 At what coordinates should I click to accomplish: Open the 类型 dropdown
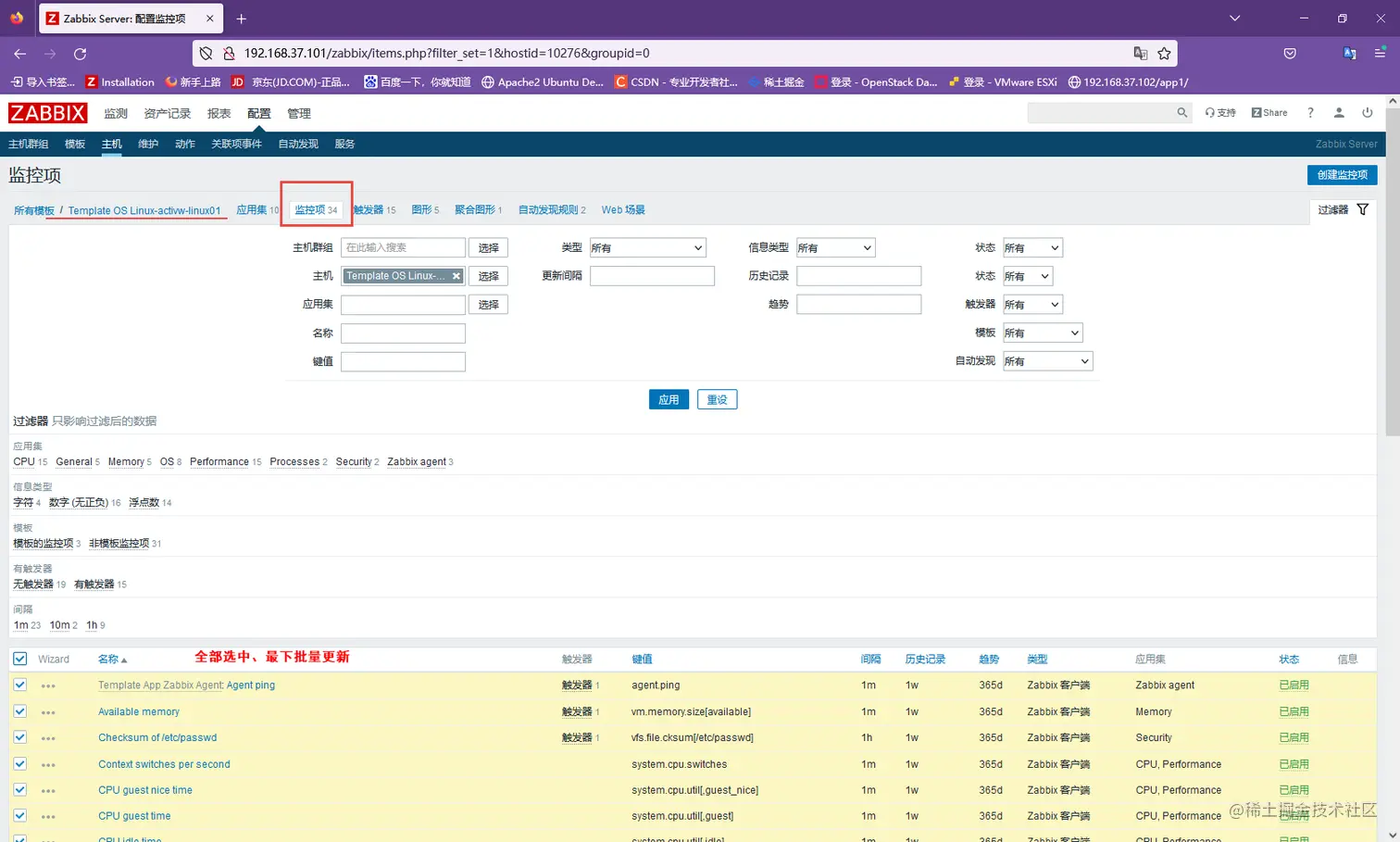tap(647, 248)
